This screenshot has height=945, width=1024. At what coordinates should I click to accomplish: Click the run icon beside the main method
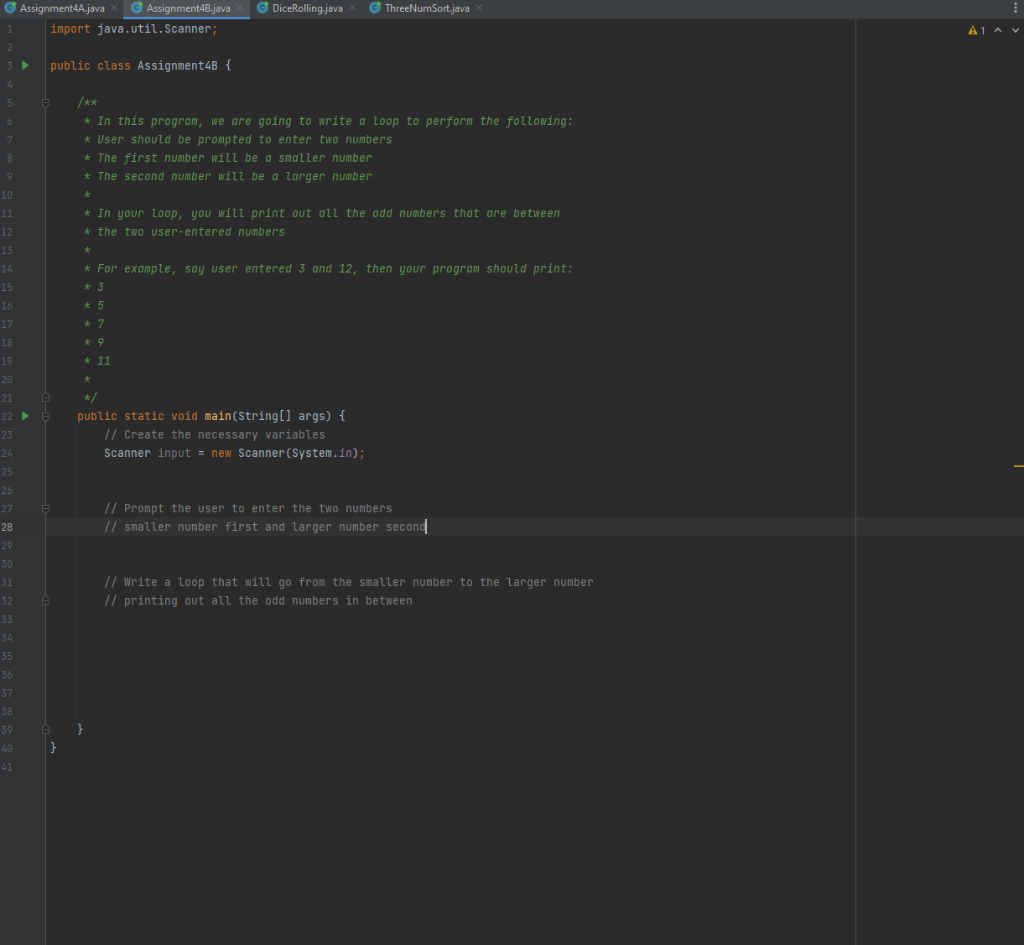(24, 415)
